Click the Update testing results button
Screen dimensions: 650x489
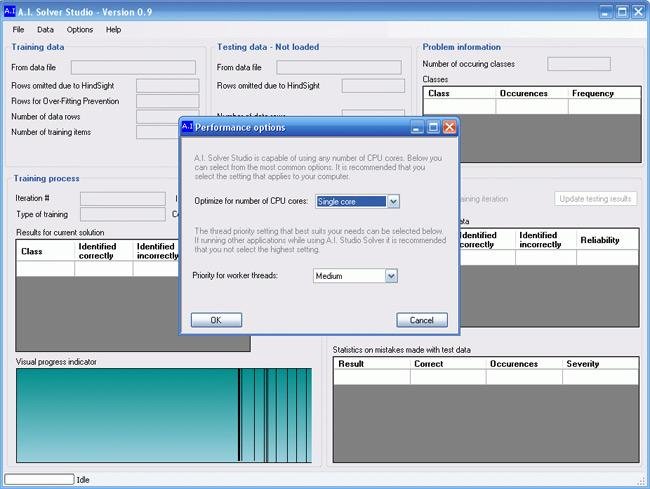(595, 199)
